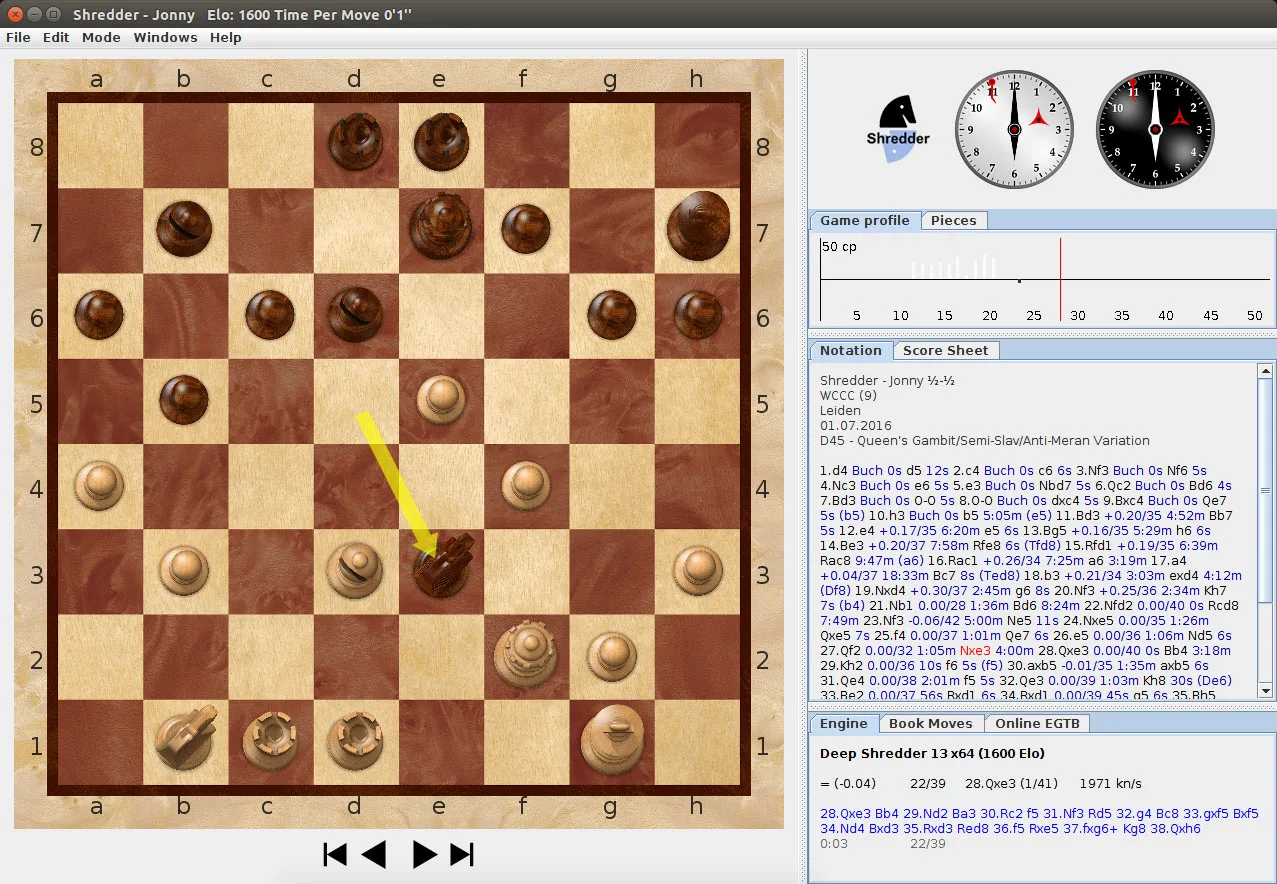Select the black bishop on b7
The height and width of the screenshot is (884, 1277).
(185, 228)
